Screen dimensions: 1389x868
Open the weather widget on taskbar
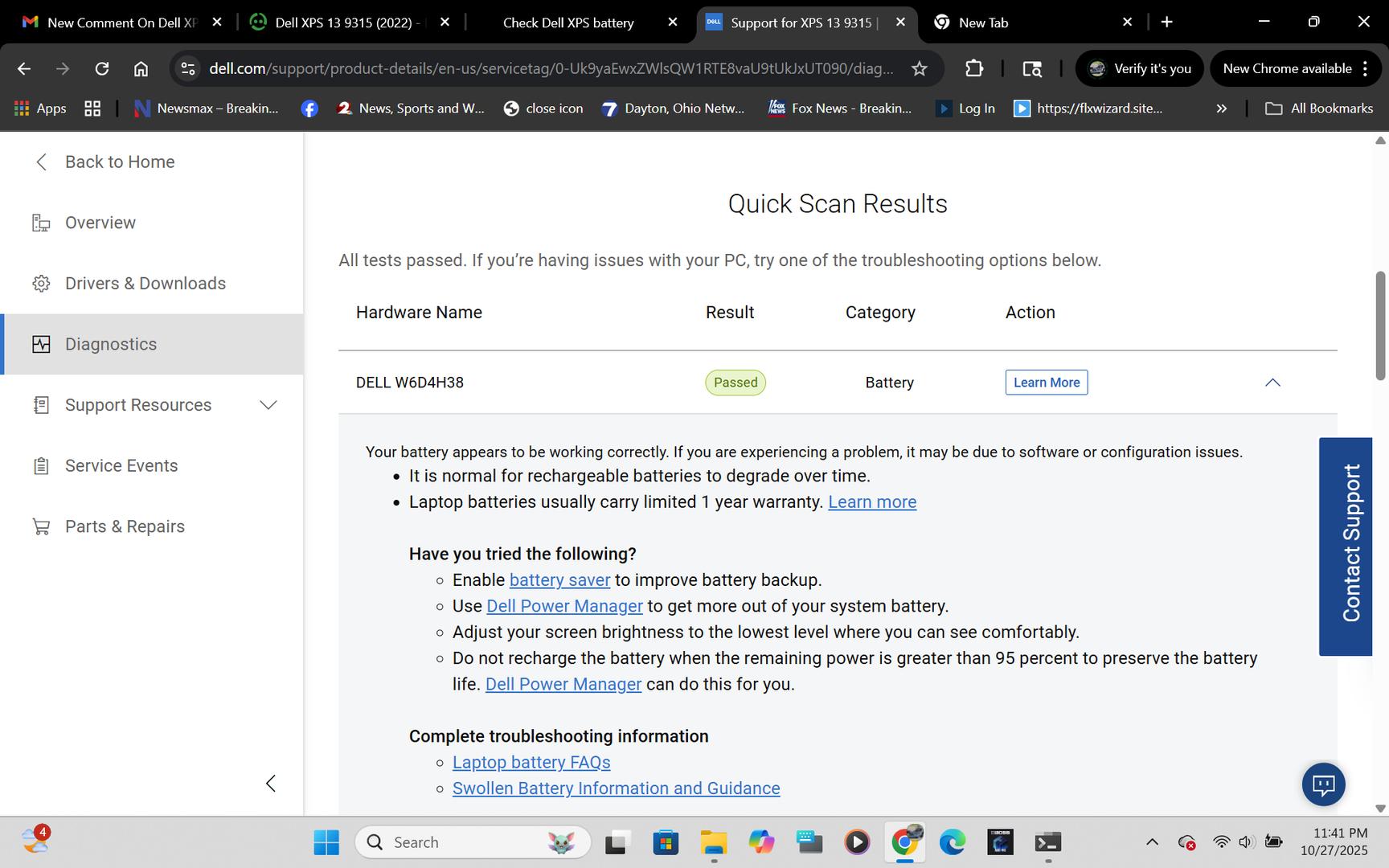pyautogui.click(x=36, y=840)
